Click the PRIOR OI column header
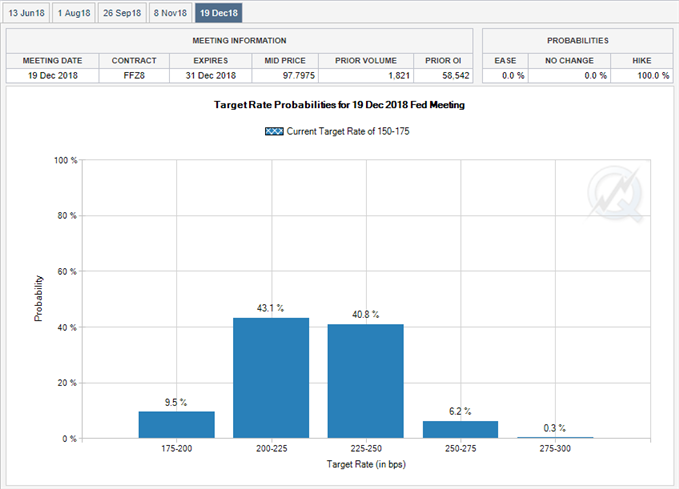This screenshot has height=489, width=679. pos(443,61)
